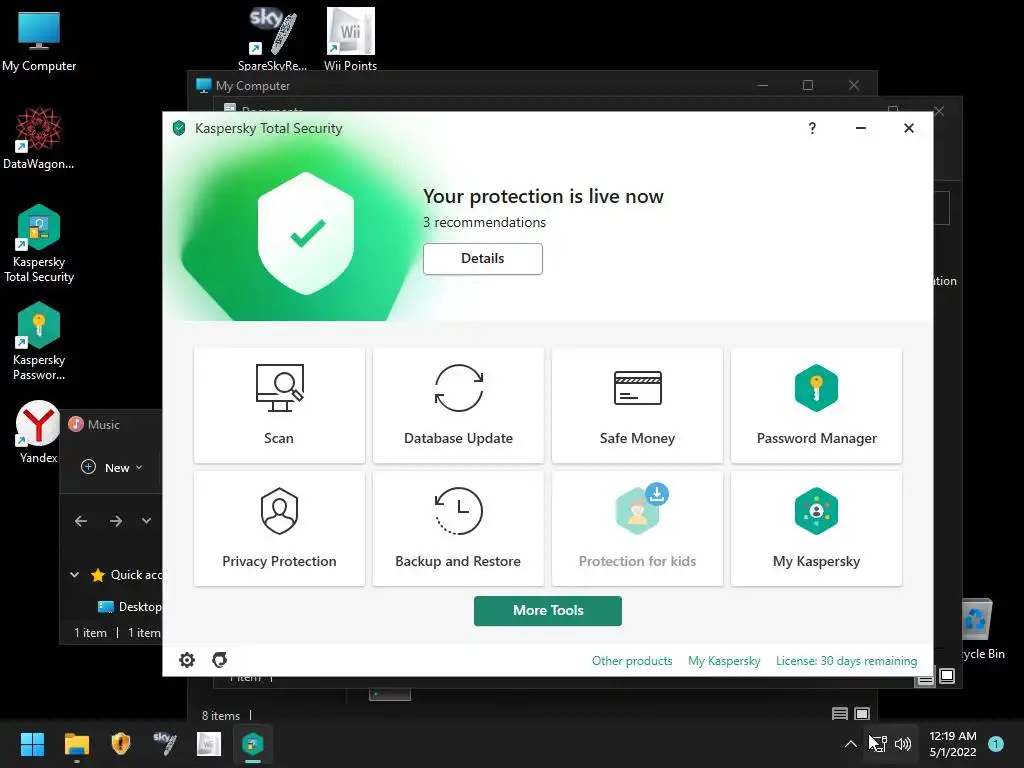The height and width of the screenshot is (768, 1024).
Task: Click the Wii taskbar icon
Action: [209, 744]
